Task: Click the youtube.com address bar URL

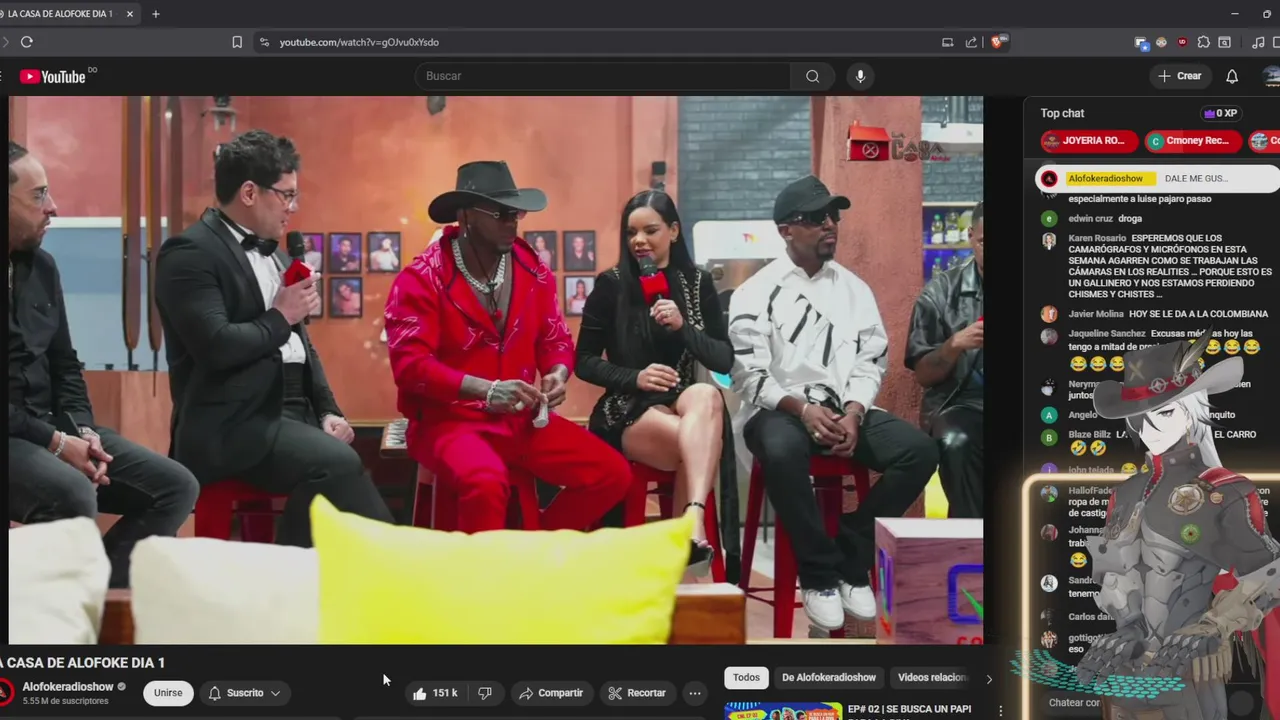Action: (359, 42)
